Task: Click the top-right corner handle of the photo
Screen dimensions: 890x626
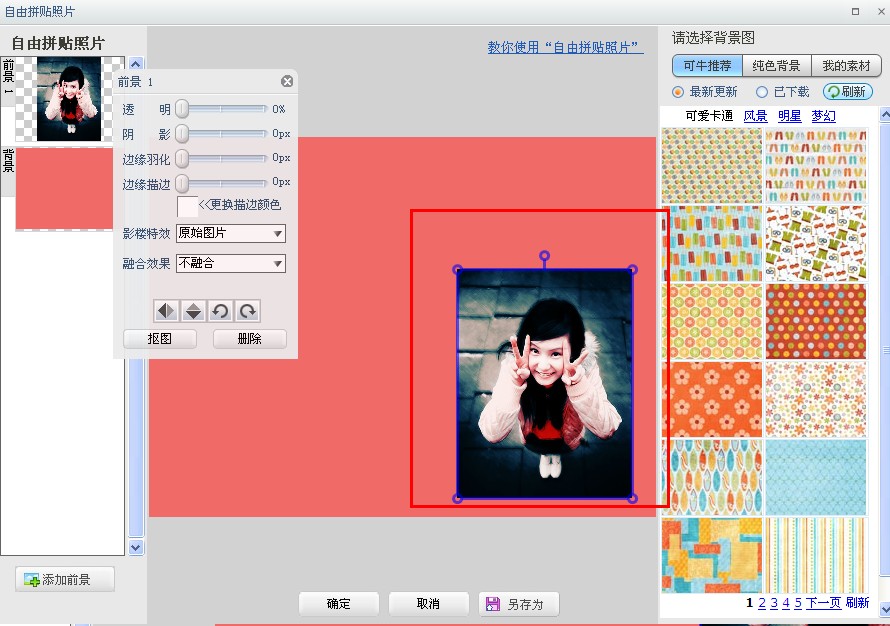Action: point(633,270)
